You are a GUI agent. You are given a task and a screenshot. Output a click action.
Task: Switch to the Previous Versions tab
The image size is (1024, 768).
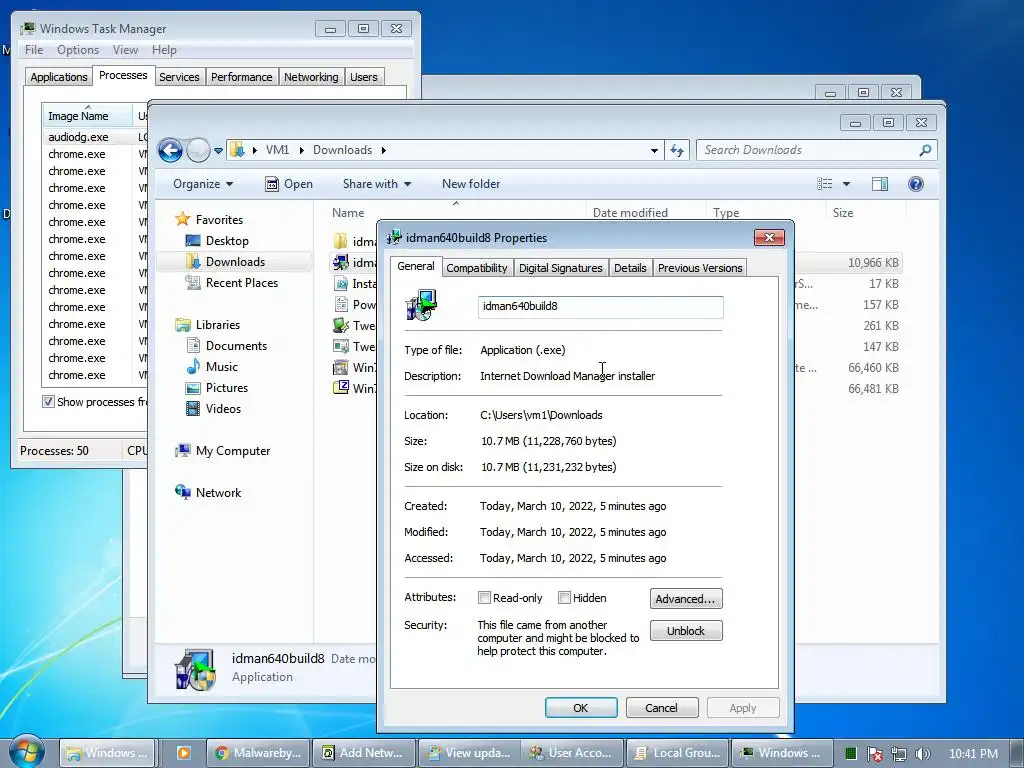coord(700,268)
